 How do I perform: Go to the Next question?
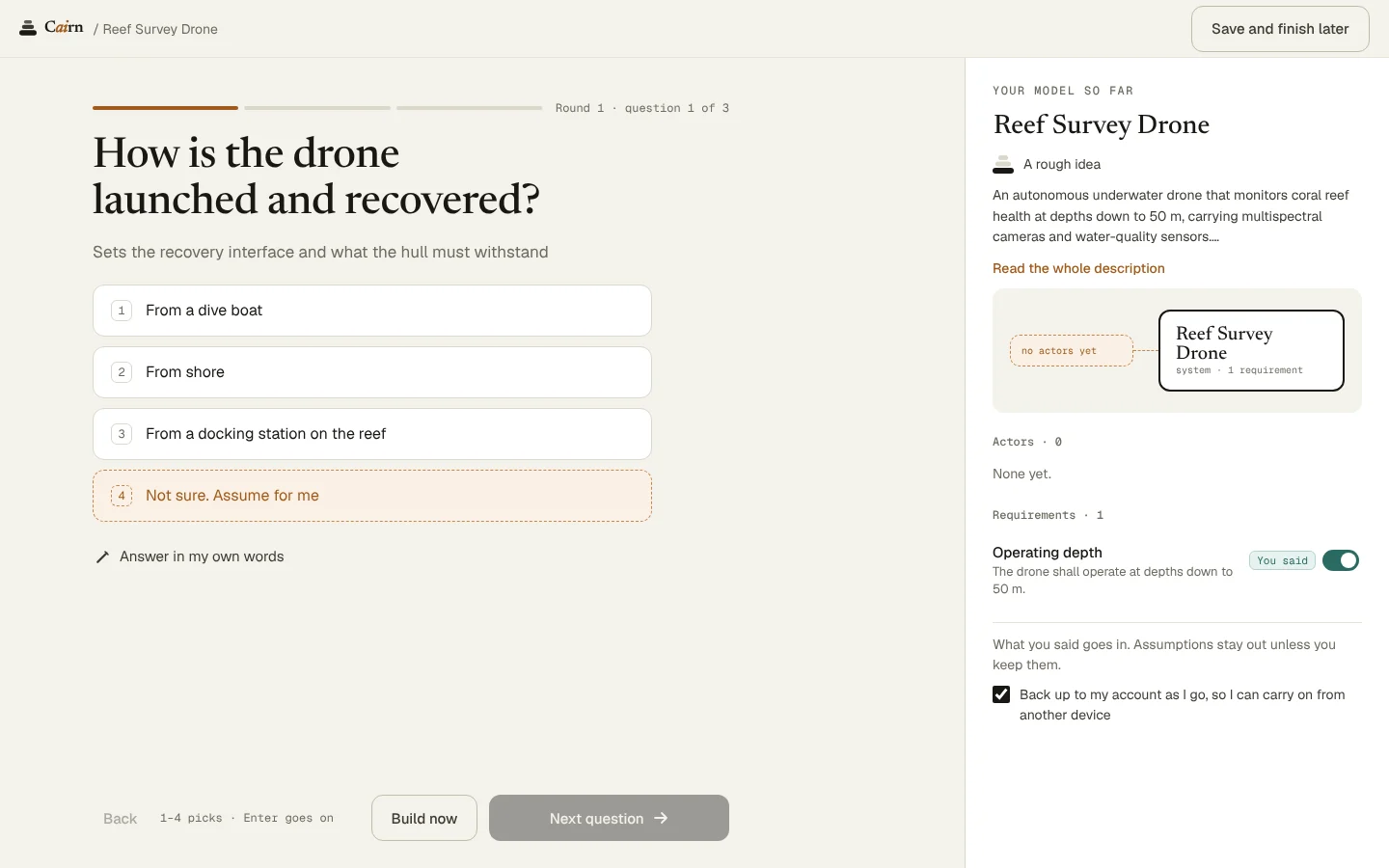[609, 818]
